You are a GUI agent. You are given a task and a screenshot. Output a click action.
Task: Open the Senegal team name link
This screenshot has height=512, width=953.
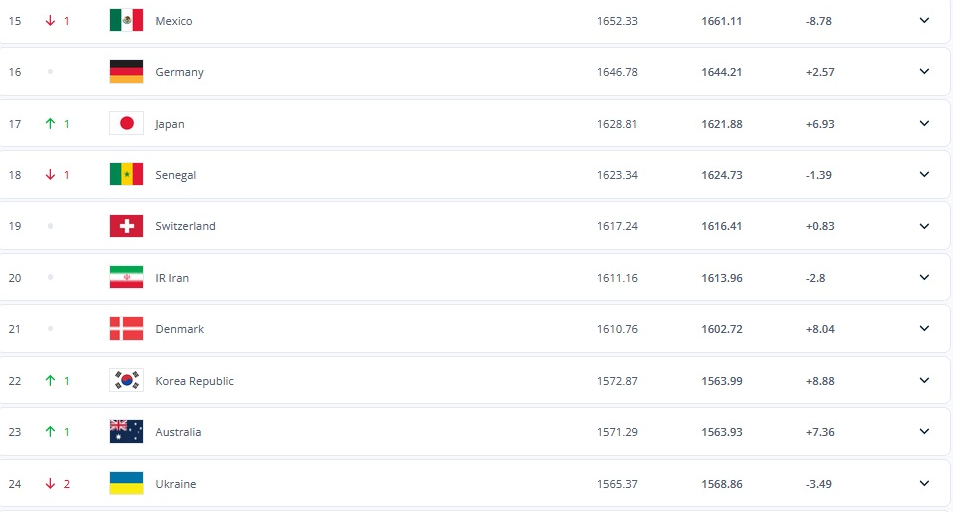pos(176,175)
